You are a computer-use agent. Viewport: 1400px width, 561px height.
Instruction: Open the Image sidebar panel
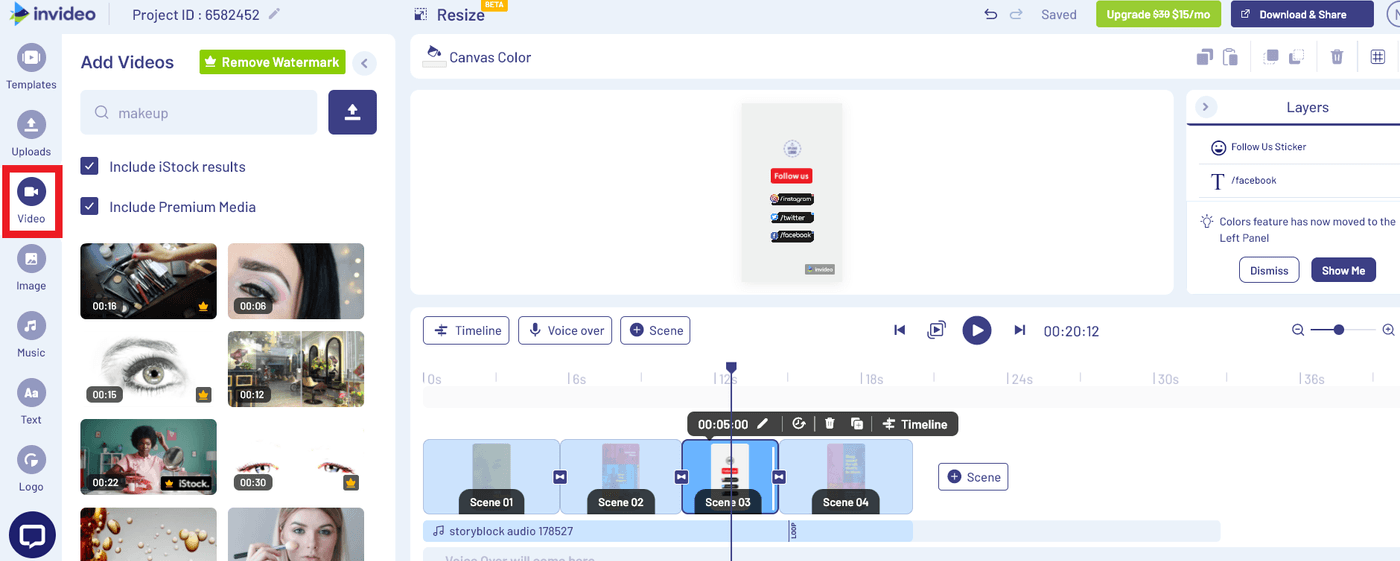coord(31,267)
